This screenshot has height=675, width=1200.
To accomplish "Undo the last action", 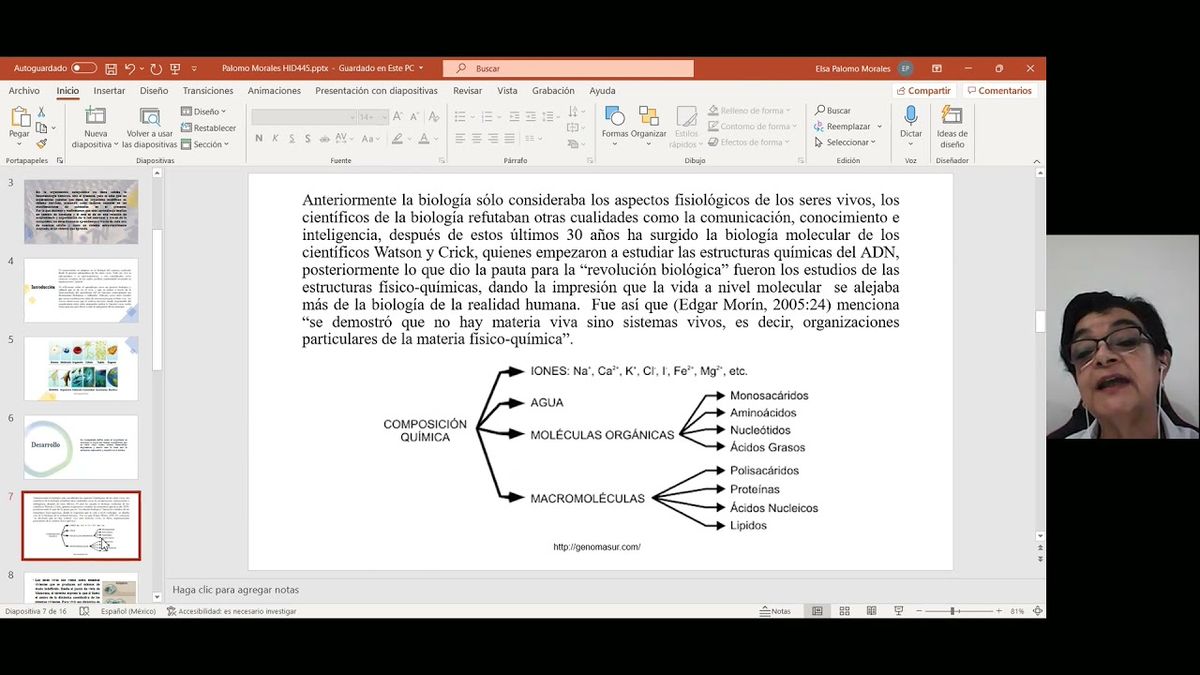I will pos(130,68).
